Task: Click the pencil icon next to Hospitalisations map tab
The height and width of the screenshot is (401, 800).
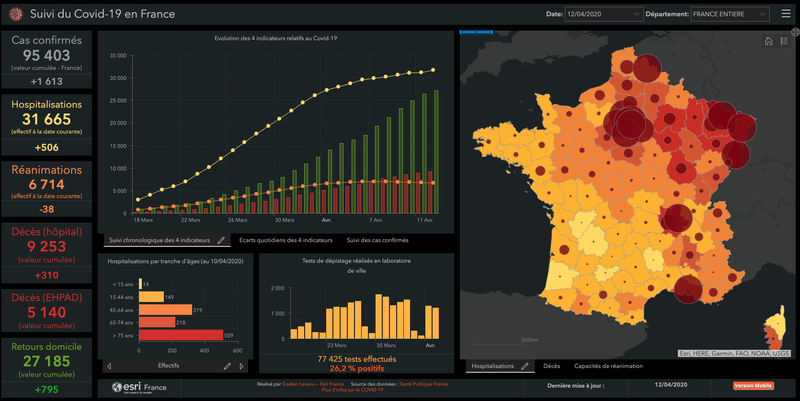Action: (x=525, y=367)
